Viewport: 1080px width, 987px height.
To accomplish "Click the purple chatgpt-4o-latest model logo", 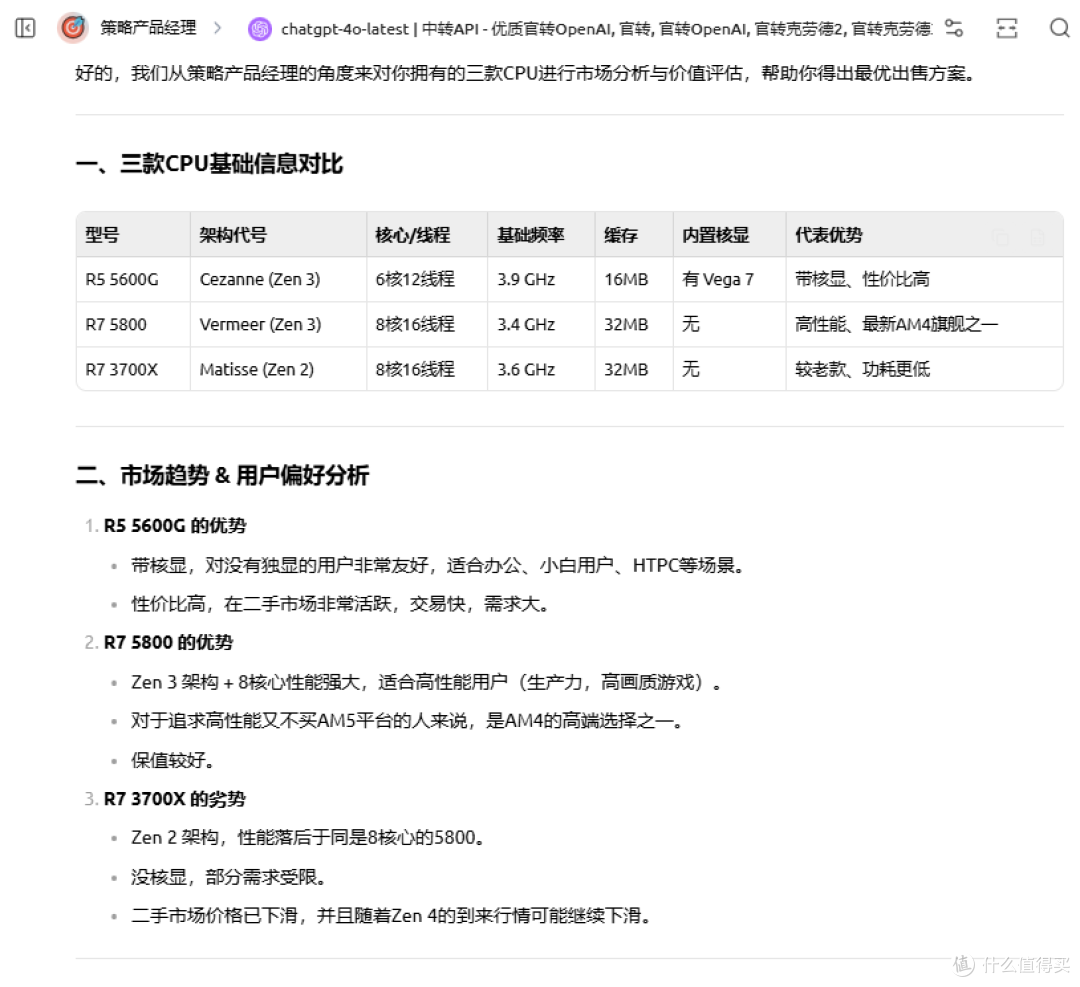I will (260, 29).
